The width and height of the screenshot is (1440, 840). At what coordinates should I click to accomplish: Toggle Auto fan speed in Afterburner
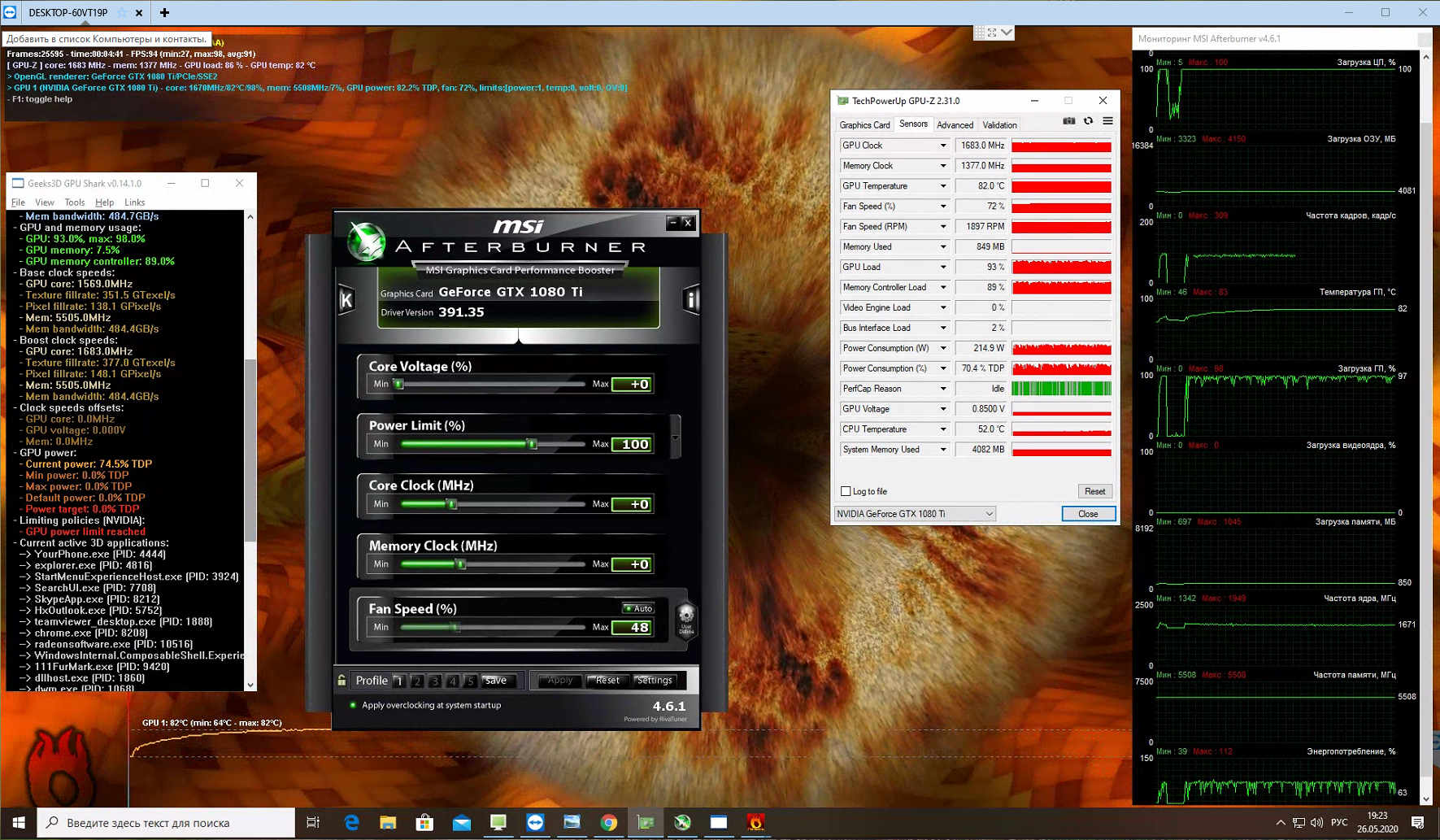[x=638, y=608]
